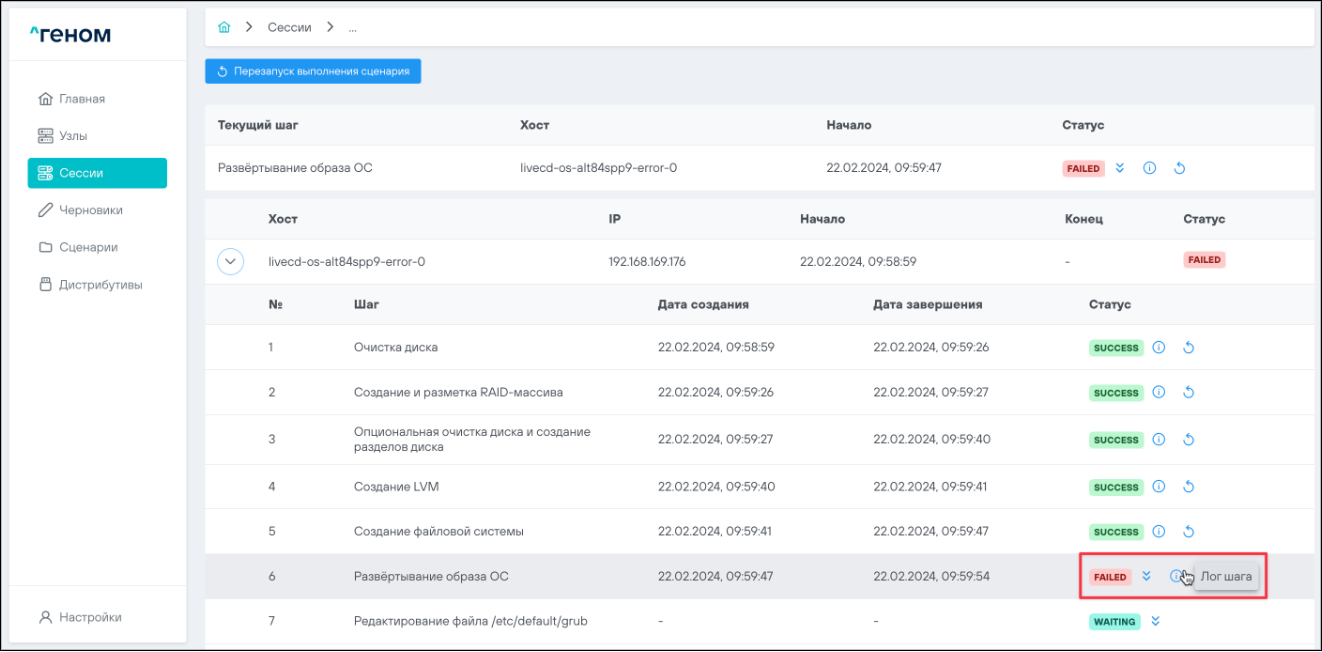Expand double-chevron in current step row
Viewport: 1322px width, 652px height.
point(1120,168)
